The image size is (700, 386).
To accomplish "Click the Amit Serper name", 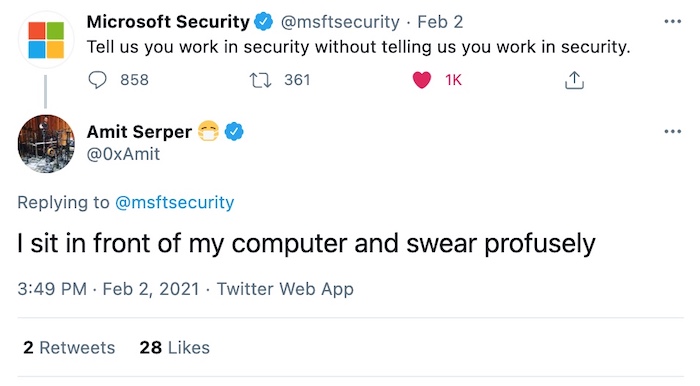I will 139,132.
